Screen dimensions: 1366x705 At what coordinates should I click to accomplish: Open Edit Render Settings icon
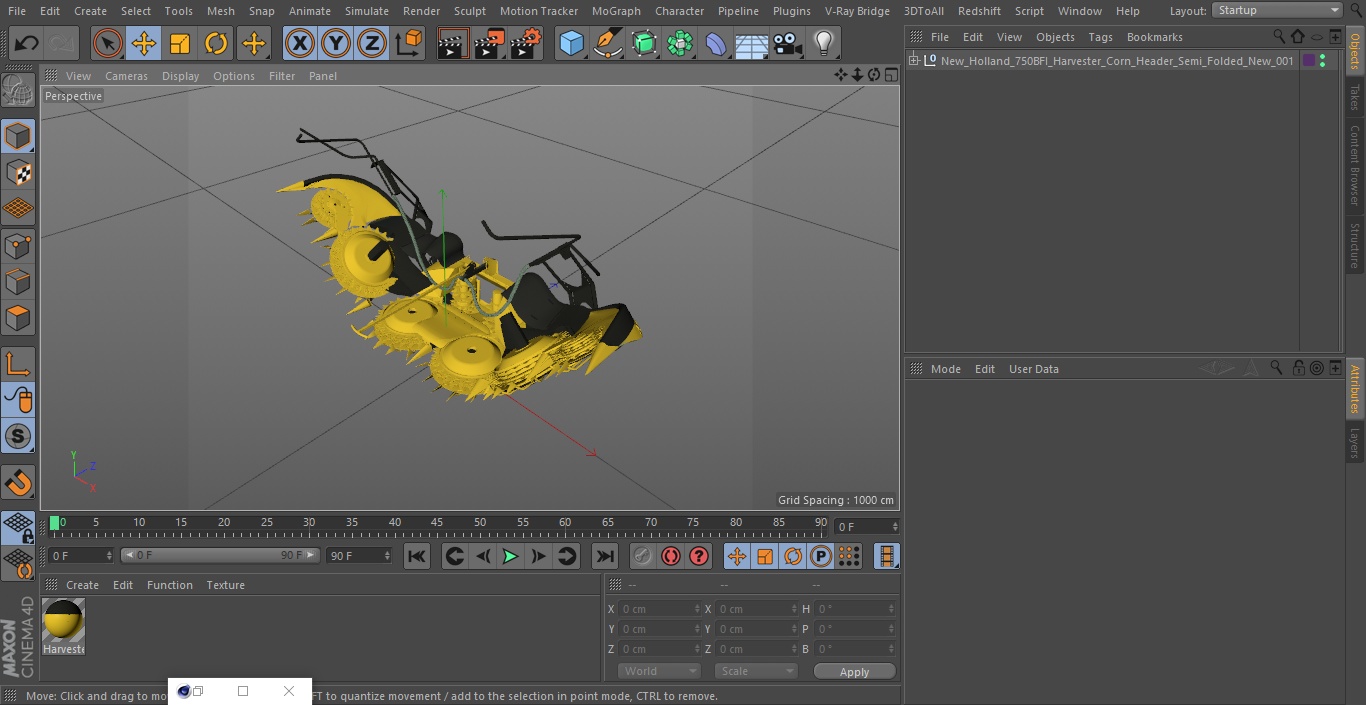click(x=526, y=44)
